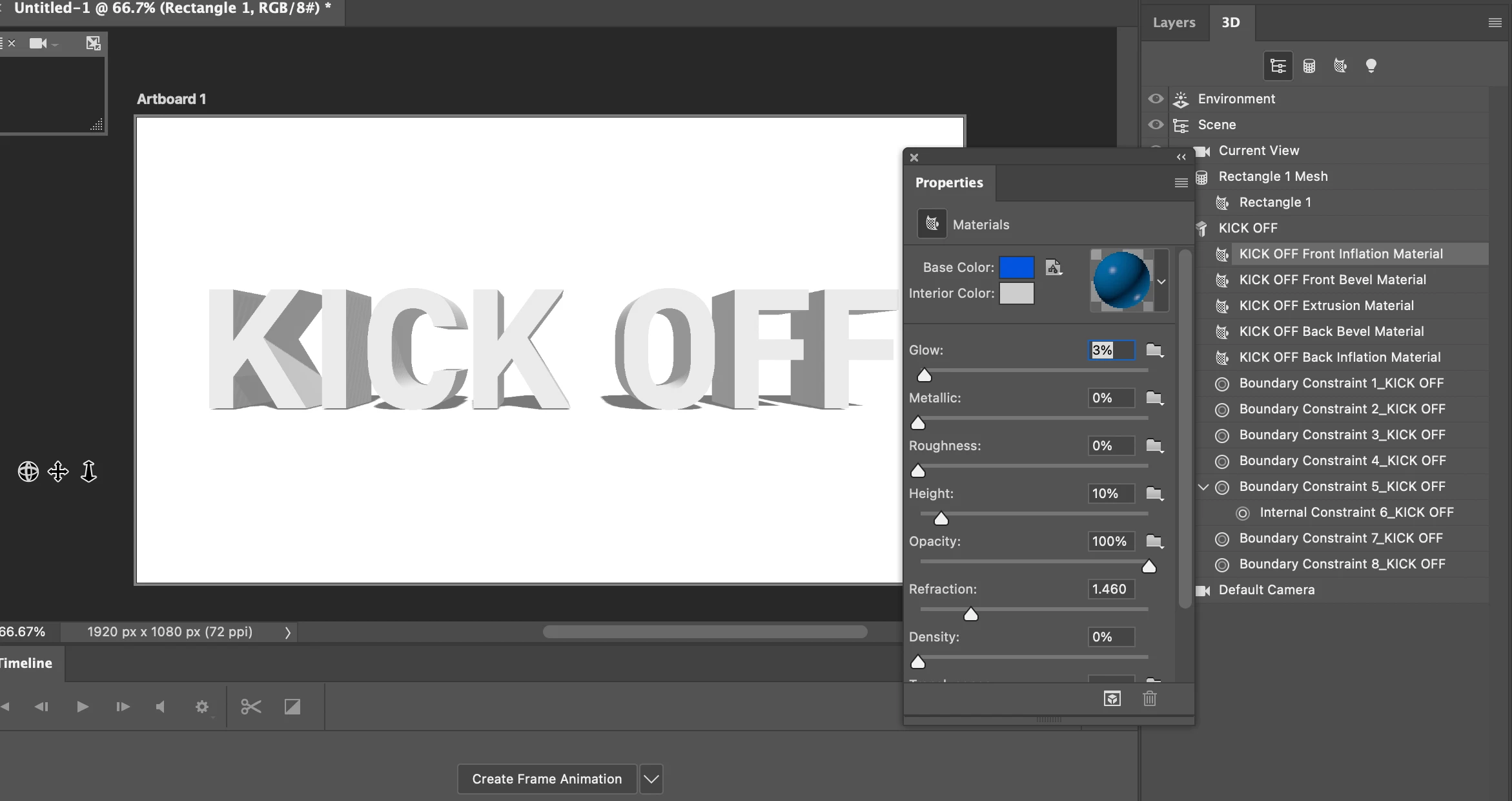The width and height of the screenshot is (1512, 801).
Task: Click the Metallic percentage input field
Action: pos(1110,398)
